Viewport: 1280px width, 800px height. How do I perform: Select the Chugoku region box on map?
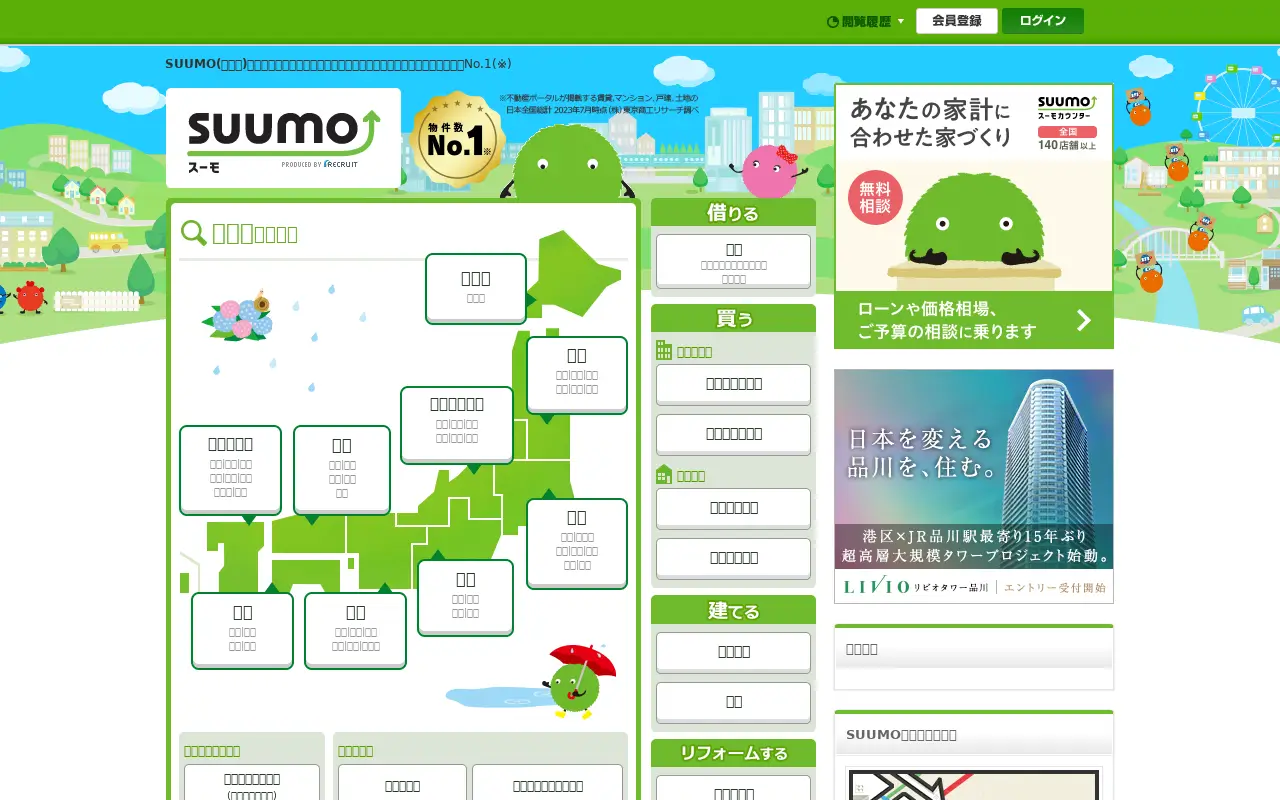pos(342,469)
